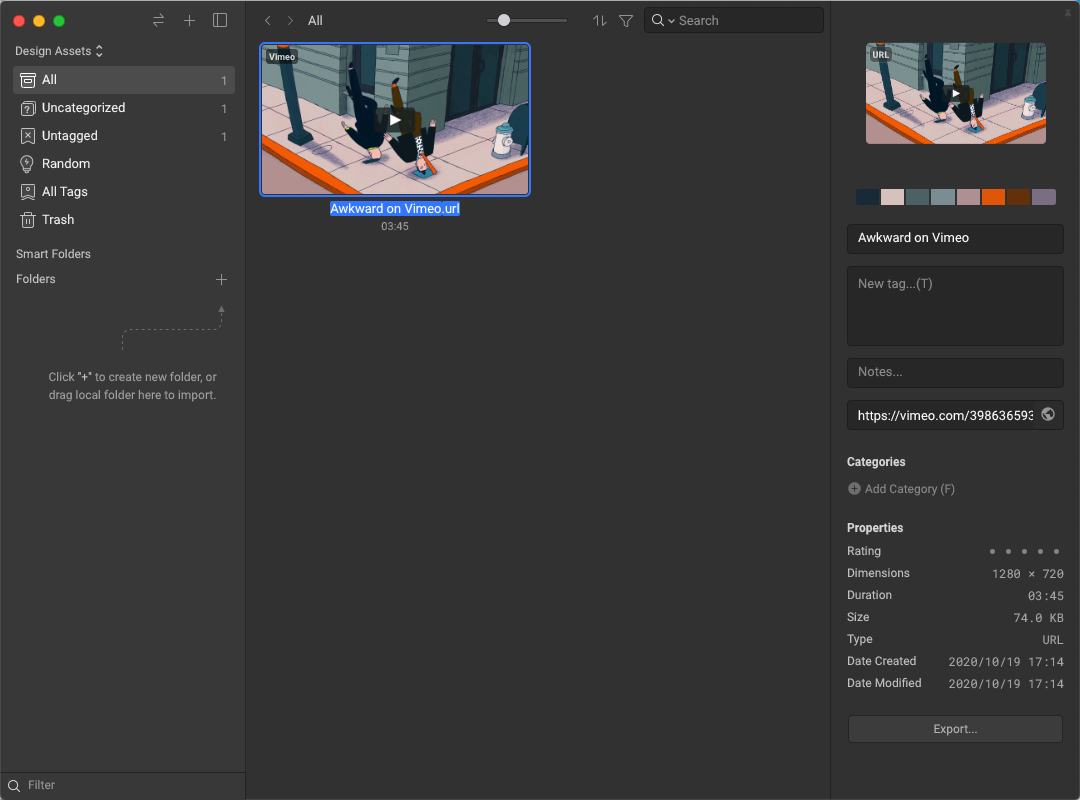Screen dimensions: 1080x800
Task: Click the yellow minimize window button
Action: click(39, 21)
